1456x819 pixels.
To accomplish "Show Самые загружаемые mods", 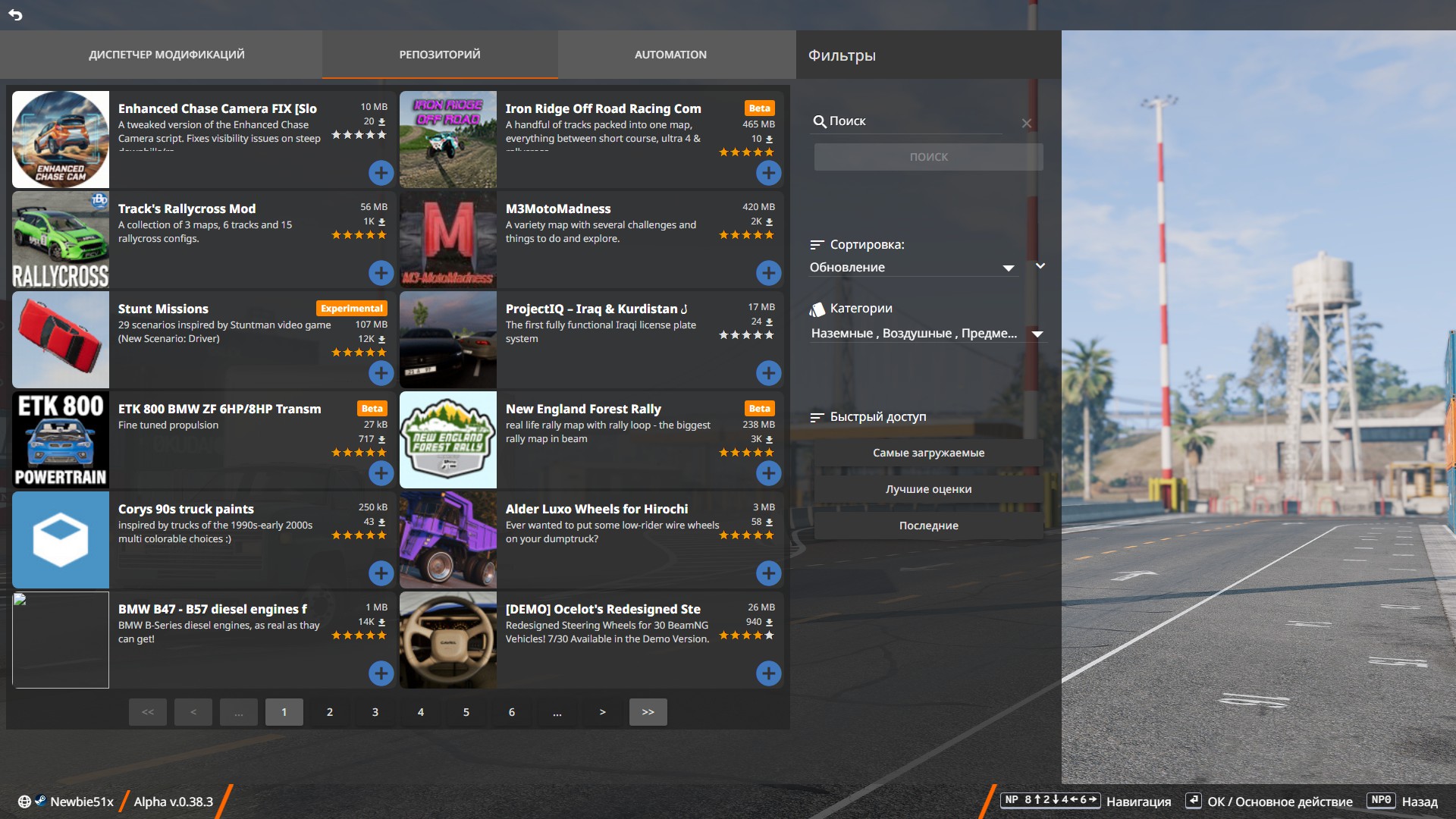I will 929,453.
